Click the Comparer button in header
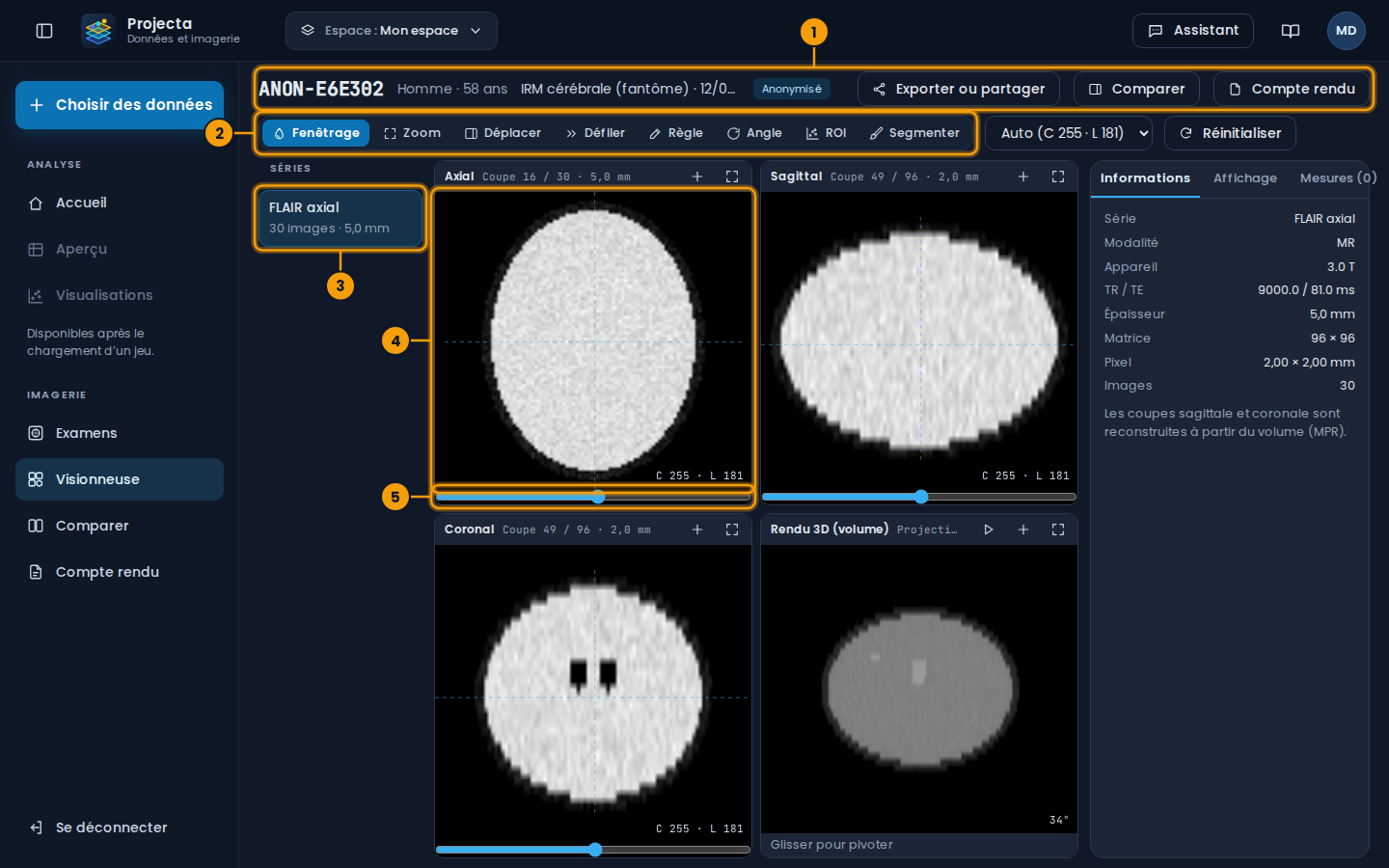This screenshot has width=1389, height=868. point(1136,89)
